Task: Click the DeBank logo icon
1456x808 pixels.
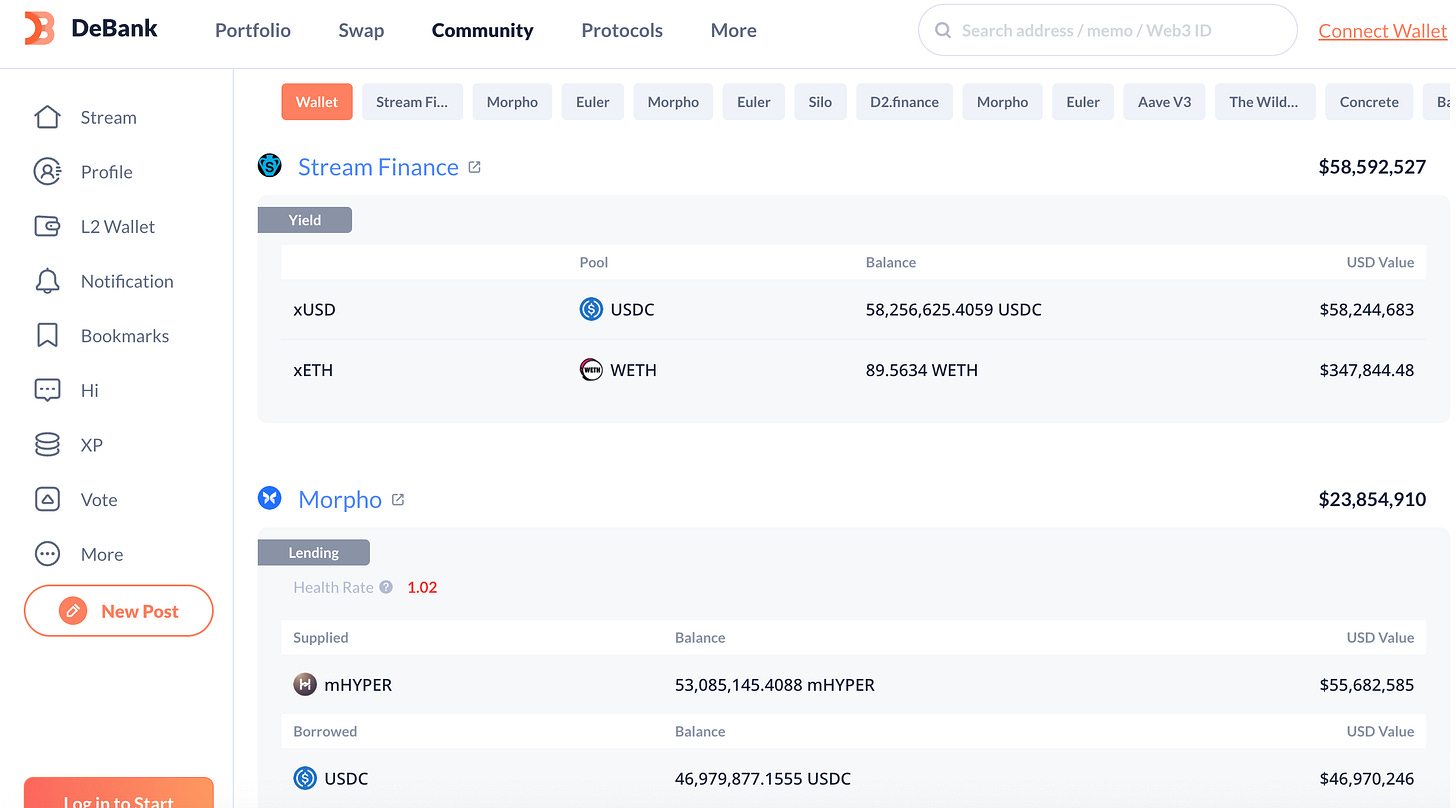Action: (39, 29)
